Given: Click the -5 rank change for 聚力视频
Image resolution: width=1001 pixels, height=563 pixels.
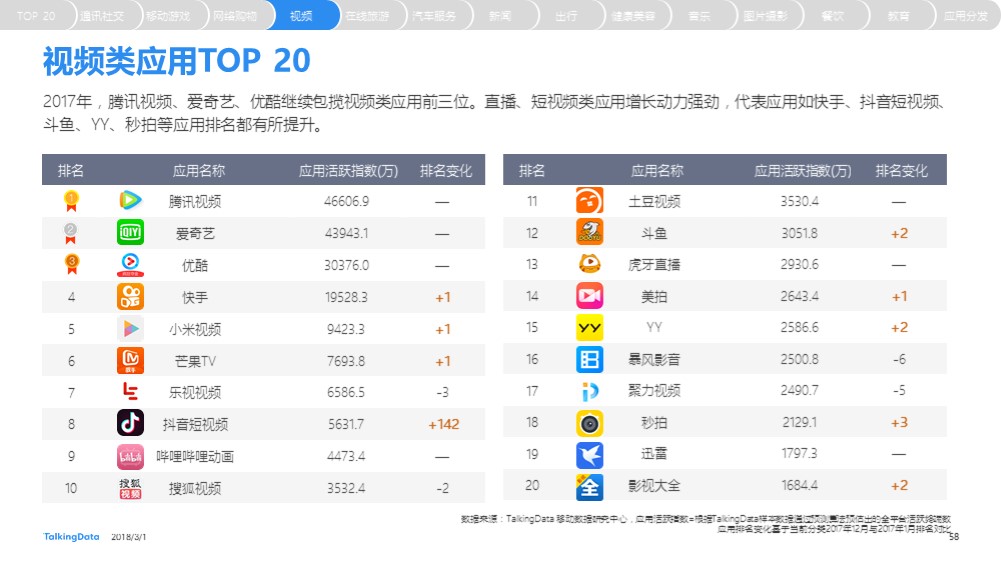Looking at the screenshot, I should tap(899, 391).
